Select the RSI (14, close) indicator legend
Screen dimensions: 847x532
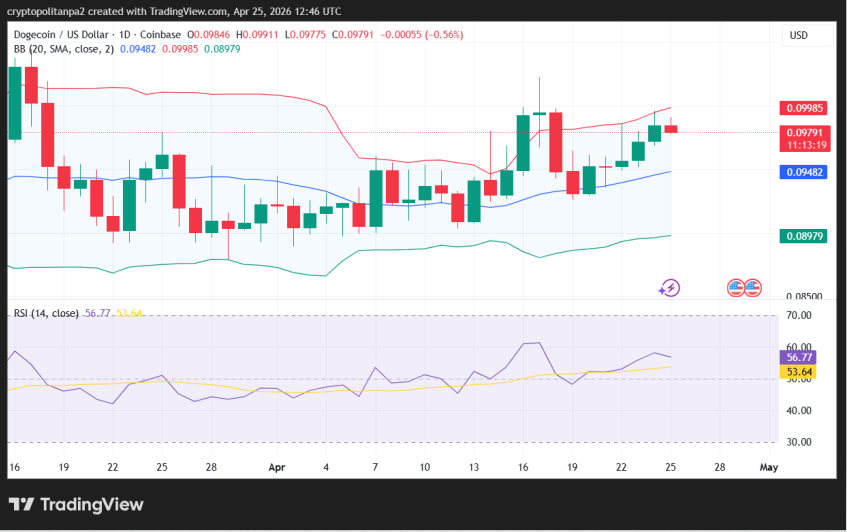coord(46,313)
